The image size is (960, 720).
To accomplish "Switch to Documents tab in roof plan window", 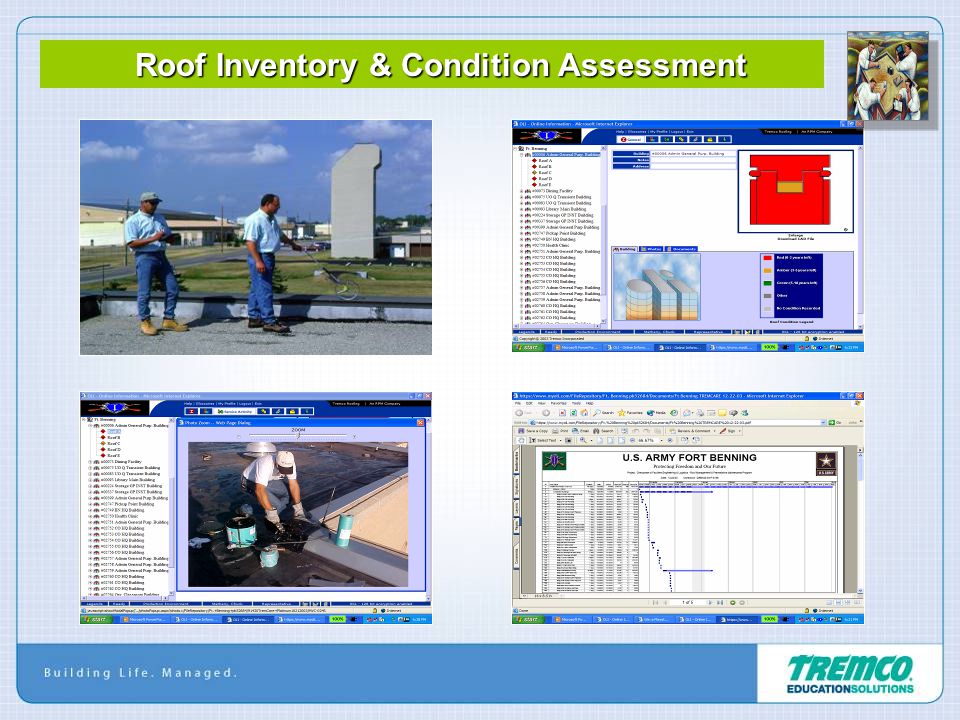I will click(x=681, y=249).
